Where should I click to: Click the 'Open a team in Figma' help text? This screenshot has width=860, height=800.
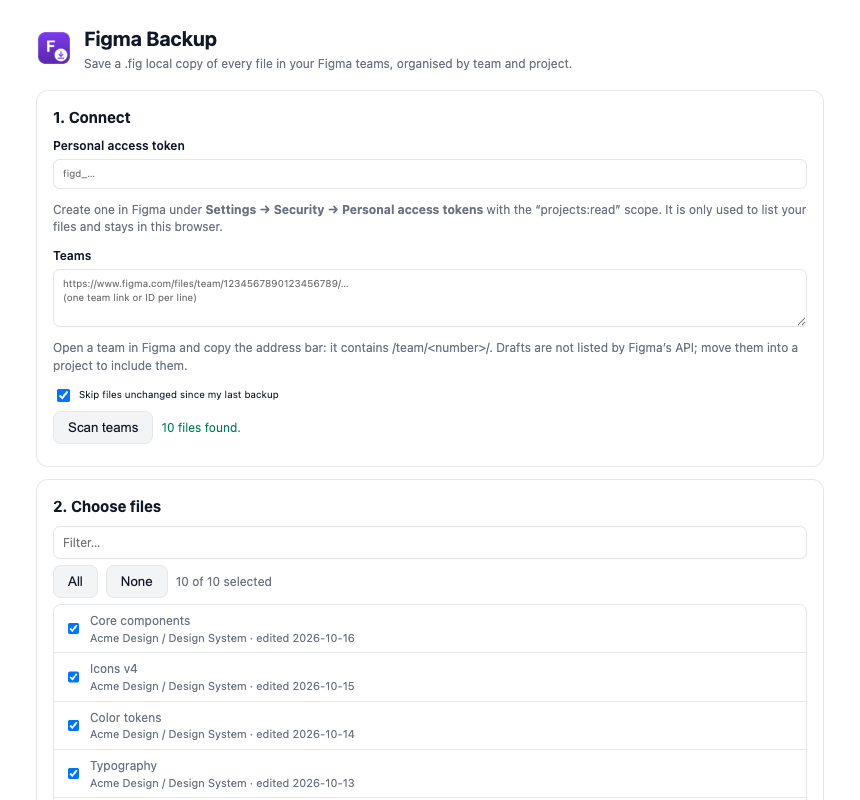[x=425, y=356]
